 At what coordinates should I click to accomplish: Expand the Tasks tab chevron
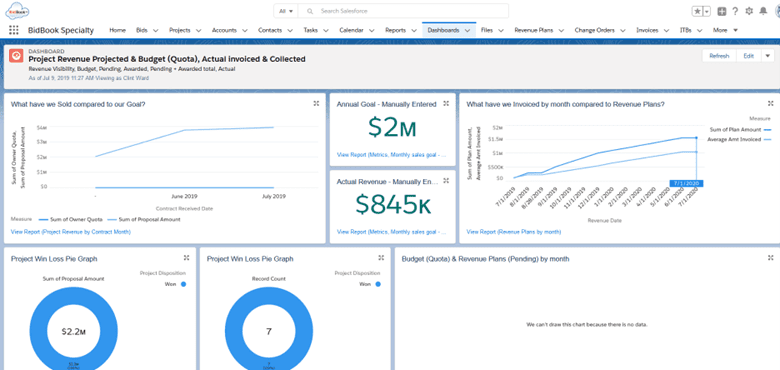click(x=326, y=30)
